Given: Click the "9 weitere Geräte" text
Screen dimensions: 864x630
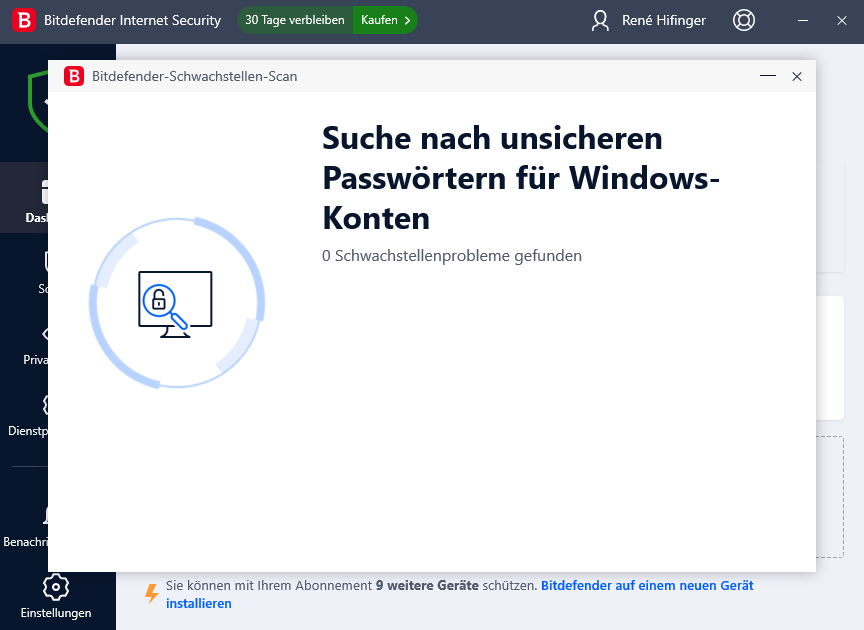Looking at the screenshot, I should pos(427,585).
